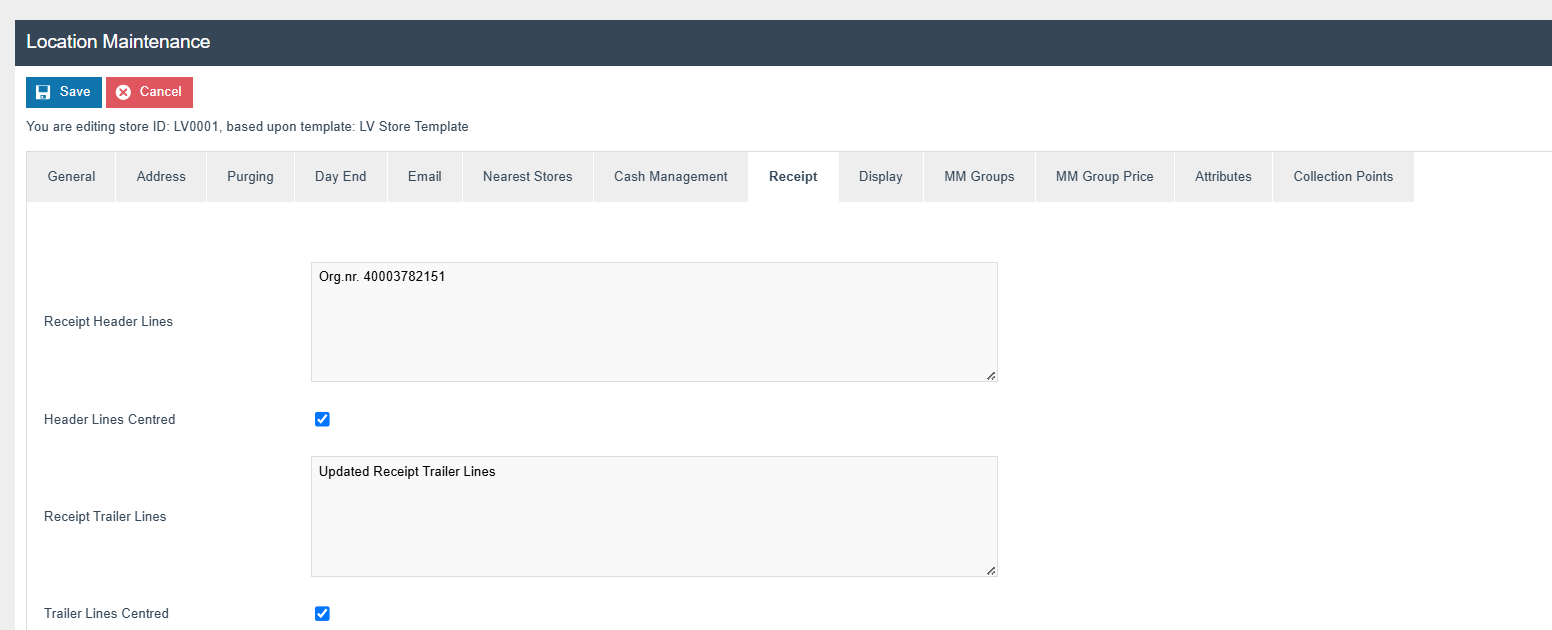Switch to the Attributes tab

(1223, 177)
